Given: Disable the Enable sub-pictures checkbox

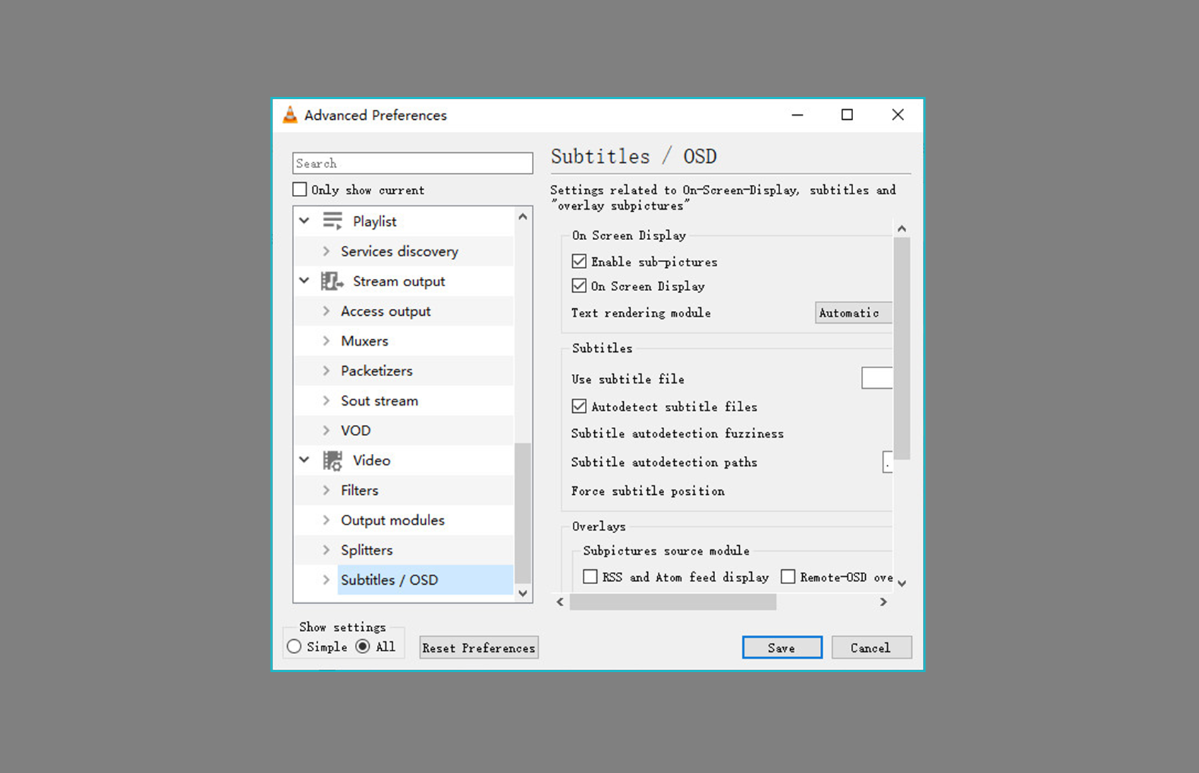Looking at the screenshot, I should click(579, 261).
